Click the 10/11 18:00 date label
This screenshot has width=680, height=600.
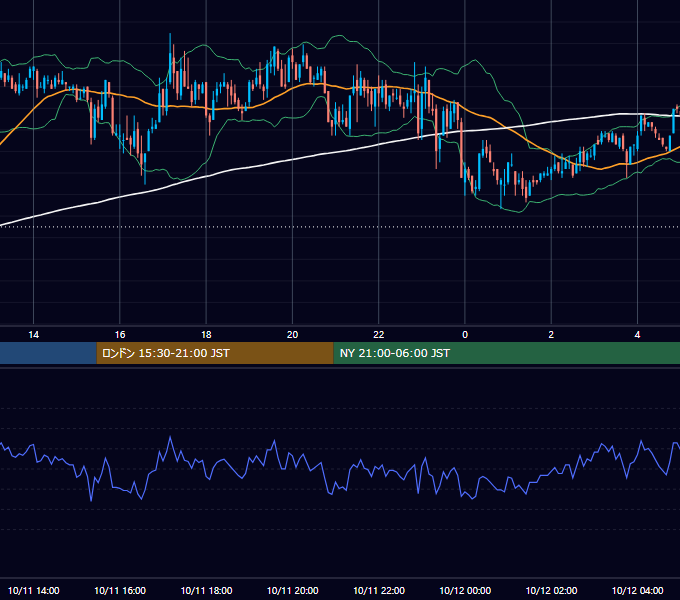click(206, 590)
